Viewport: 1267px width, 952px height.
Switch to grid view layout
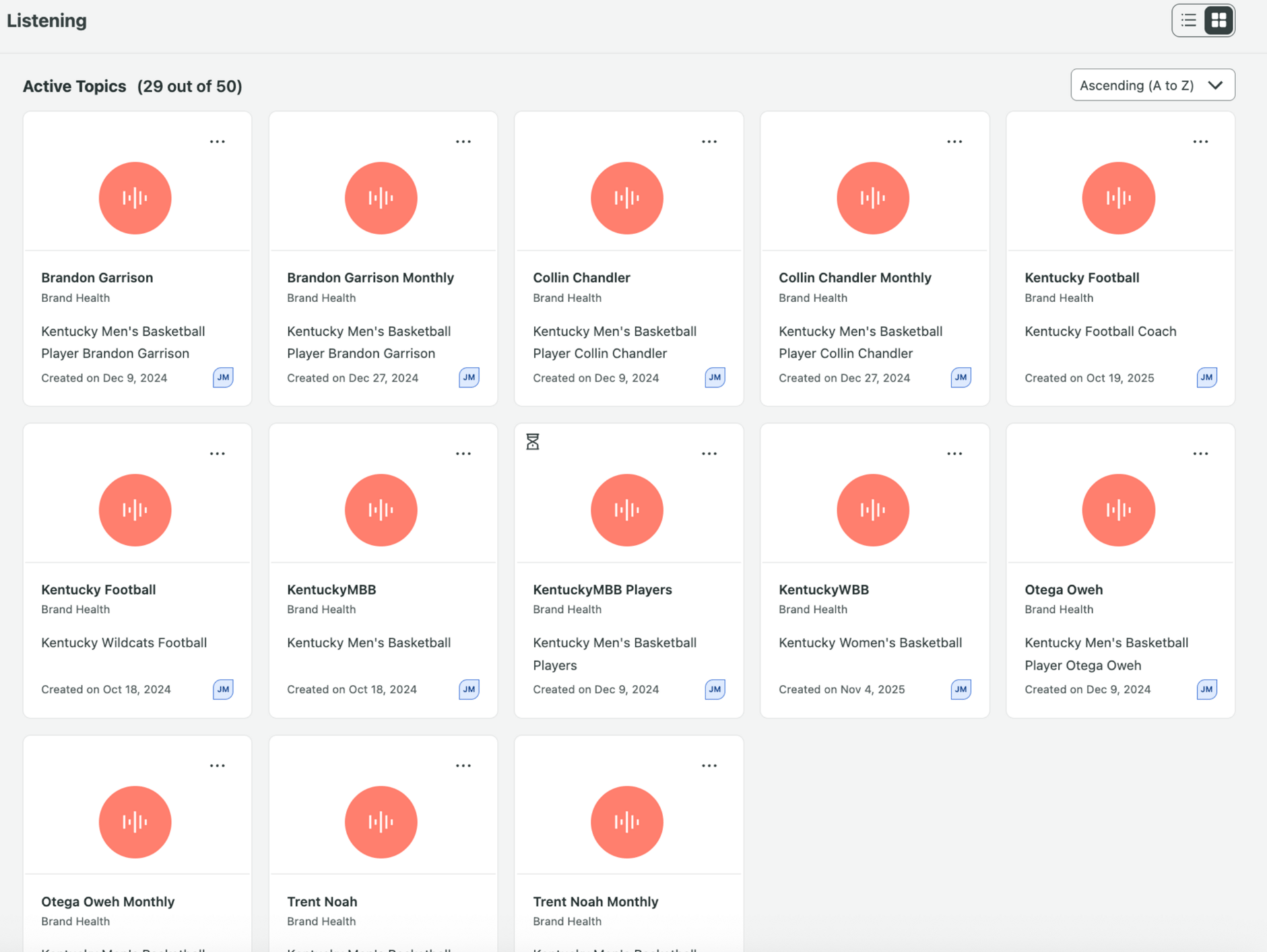click(x=1218, y=20)
